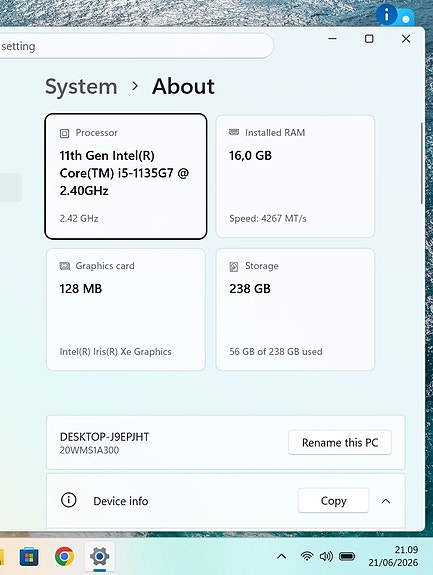
Task: Go back to System breadcrumb
Action: 81,87
